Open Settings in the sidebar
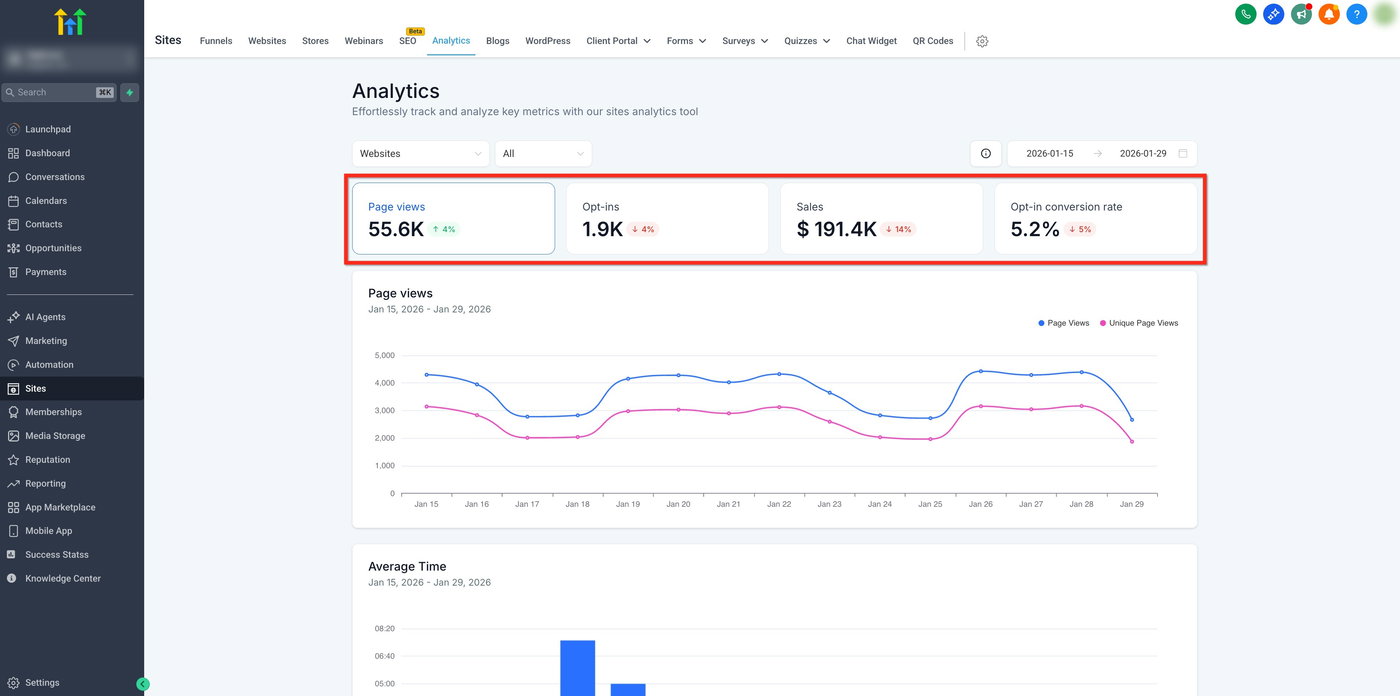The image size is (1400, 696). [42, 683]
